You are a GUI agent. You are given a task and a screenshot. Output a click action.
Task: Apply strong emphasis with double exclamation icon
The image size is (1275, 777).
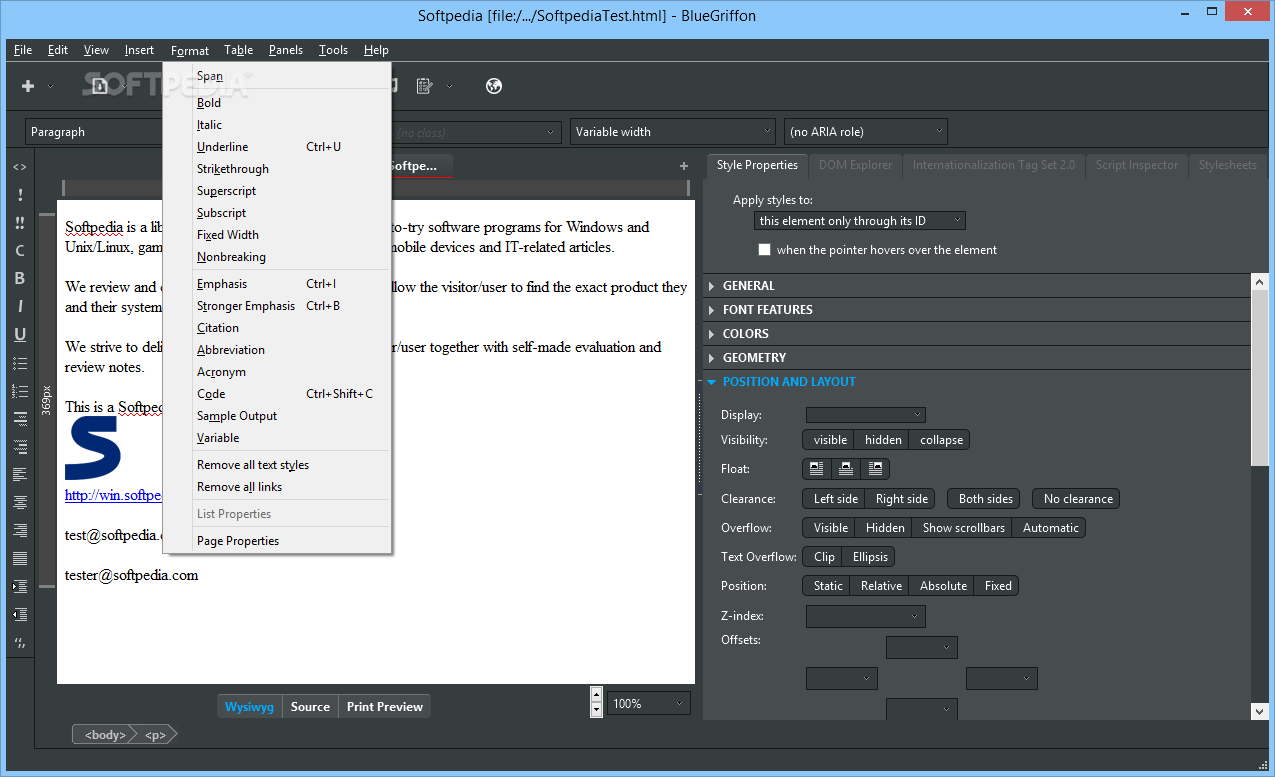20,223
